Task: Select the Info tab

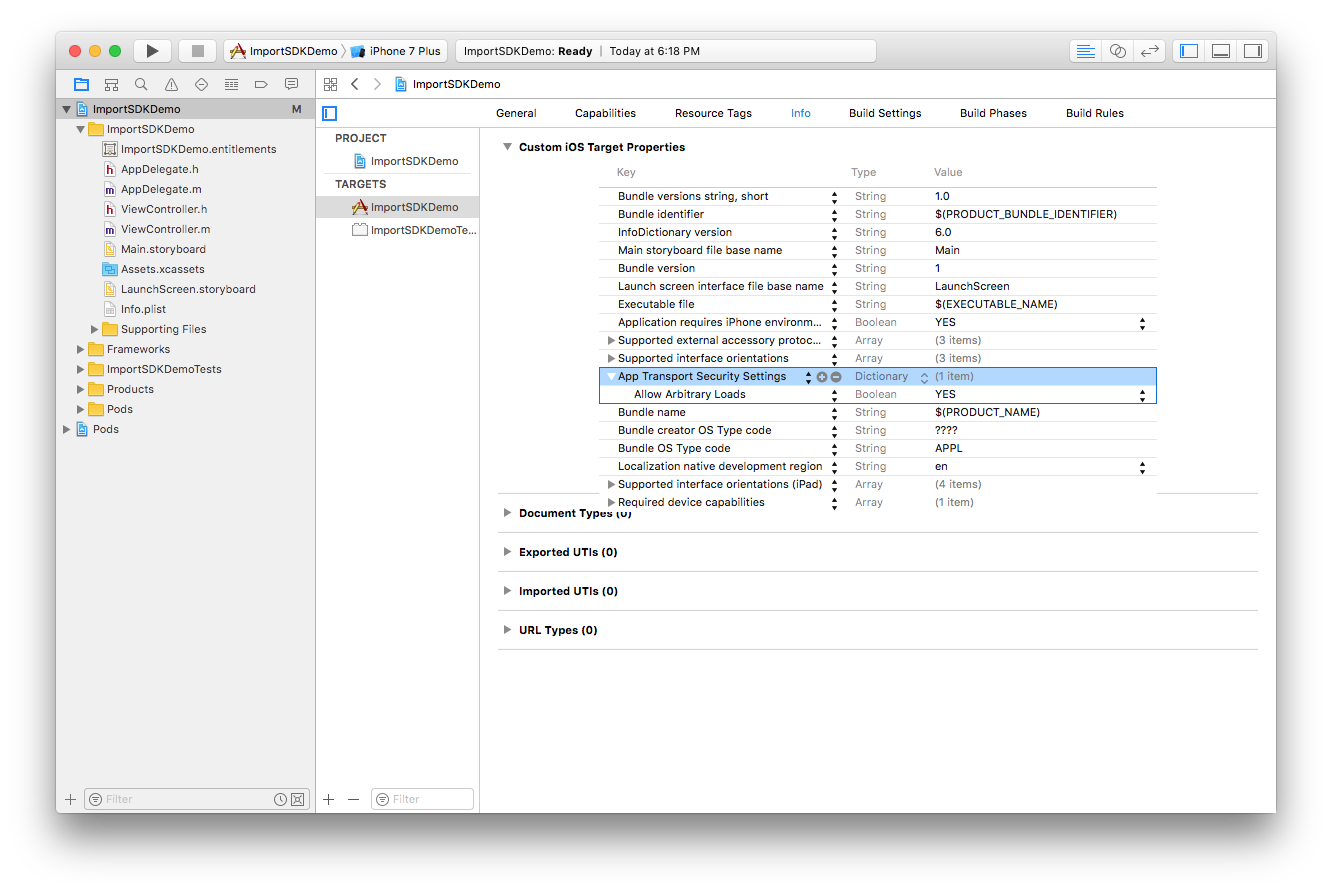Action: pos(801,113)
